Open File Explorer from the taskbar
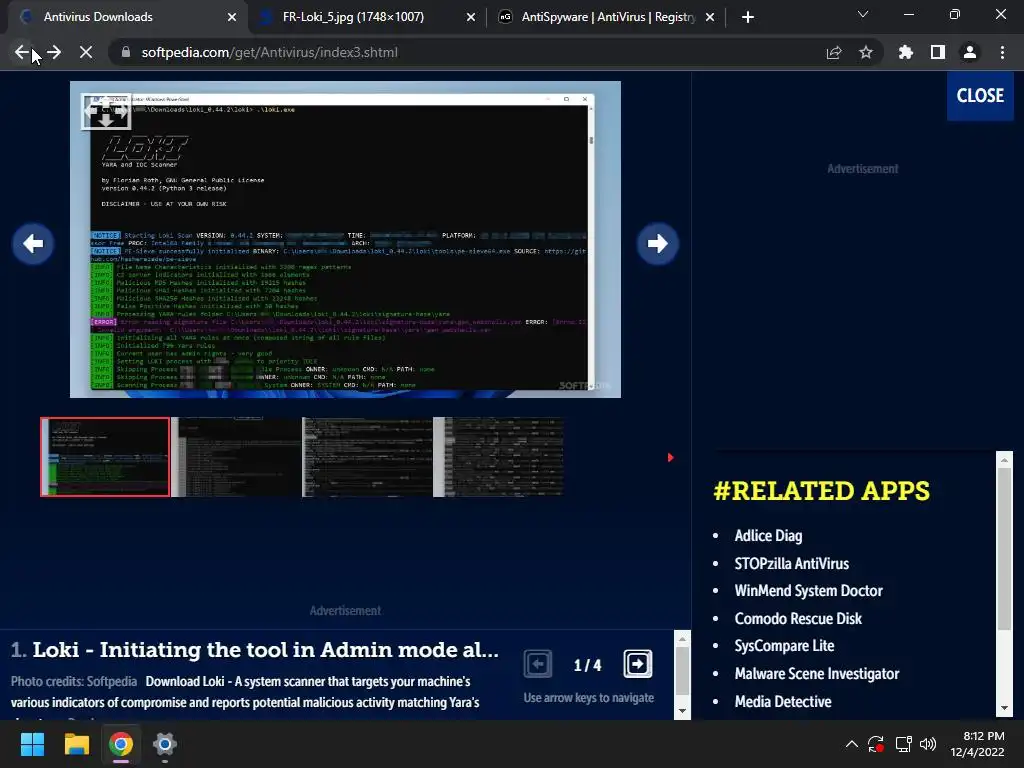Screen dimensions: 1024x768 76,744
